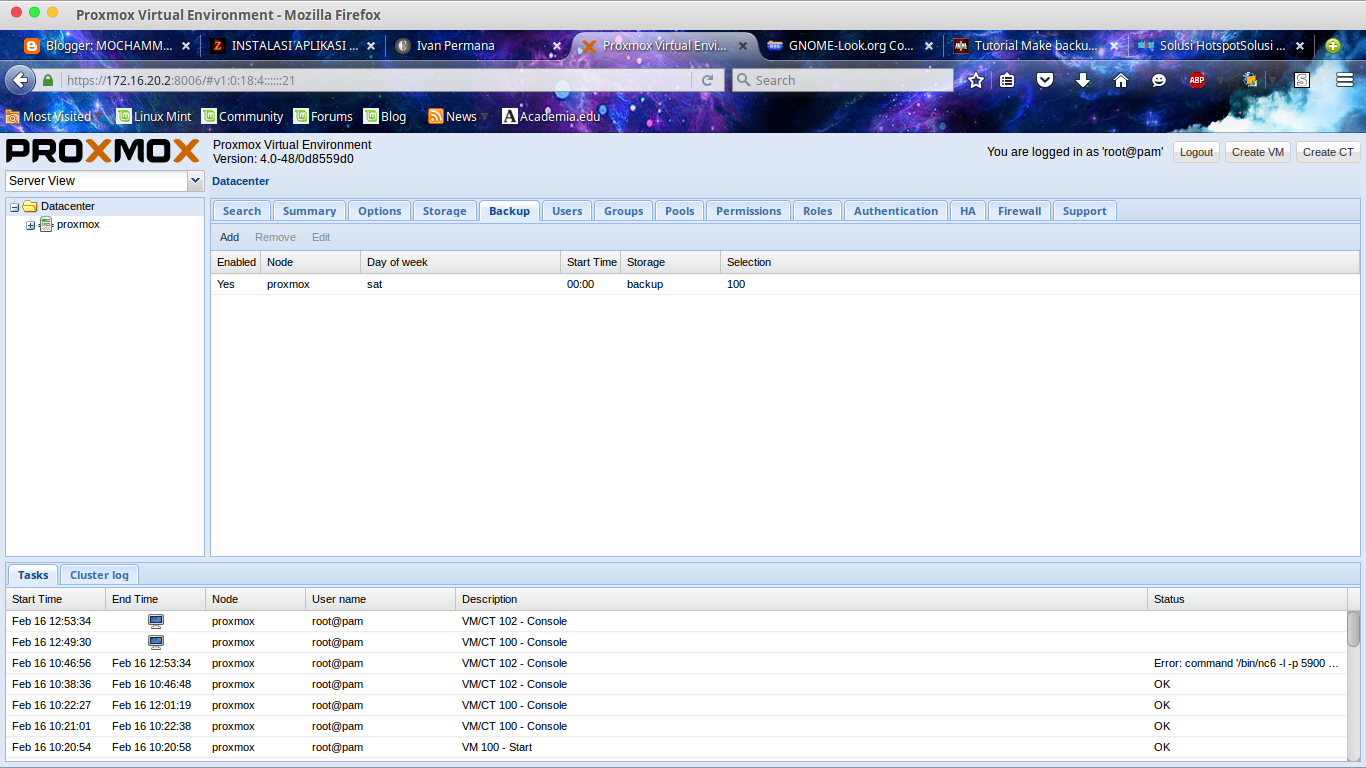Screen dimensions: 1366x768
Task: Expand the proxmox node in the tree
Action: [30, 225]
